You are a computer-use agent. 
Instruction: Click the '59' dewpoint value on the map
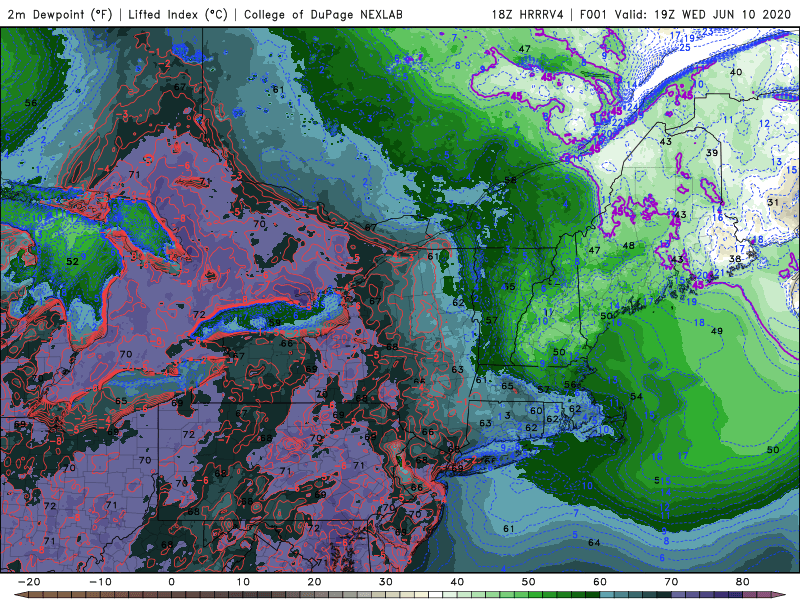pyautogui.click(x=274, y=322)
